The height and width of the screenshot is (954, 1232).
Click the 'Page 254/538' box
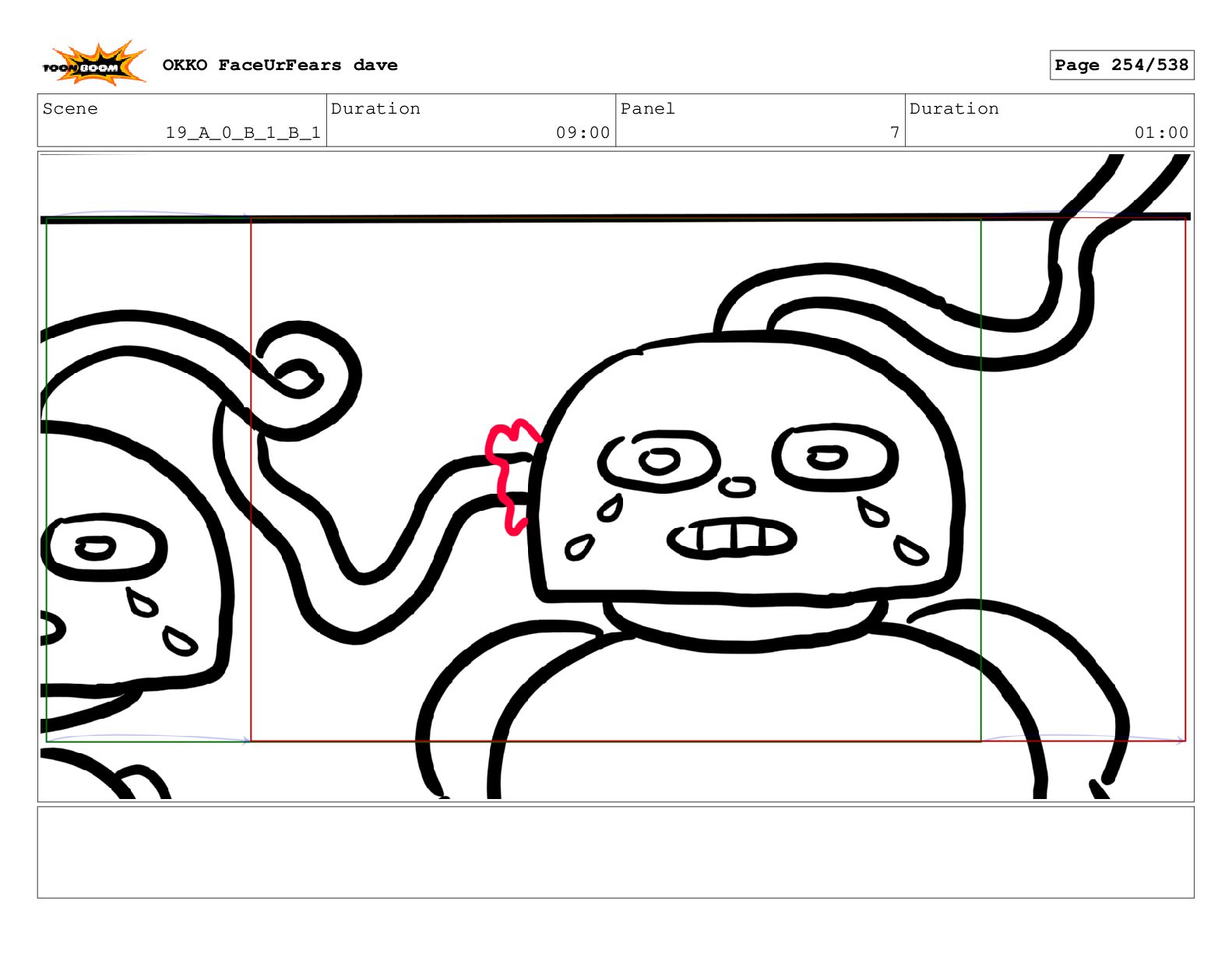[1121, 65]
